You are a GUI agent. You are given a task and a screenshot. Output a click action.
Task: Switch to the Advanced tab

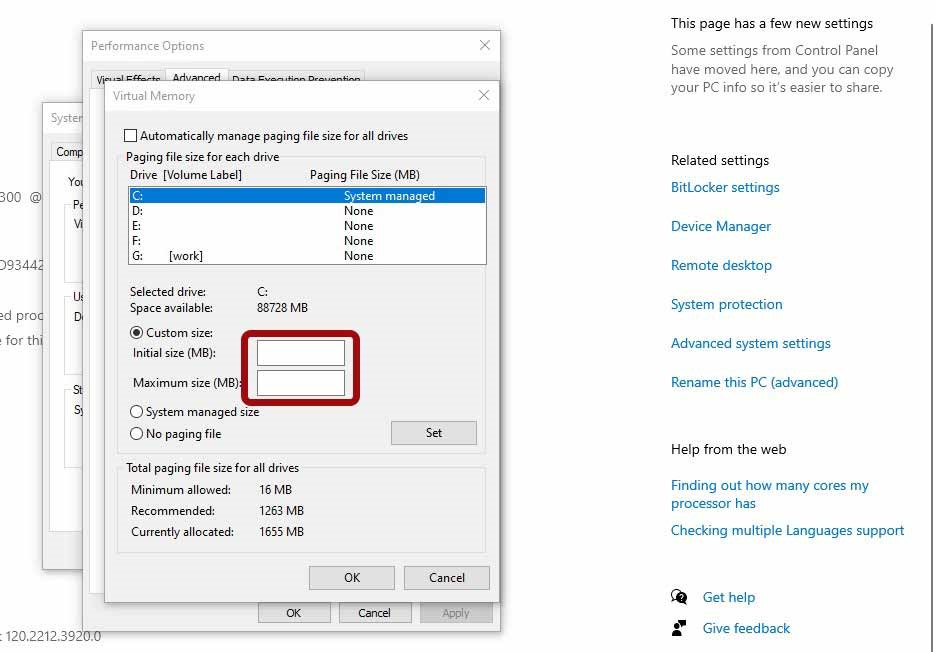[x=196, y=78]
